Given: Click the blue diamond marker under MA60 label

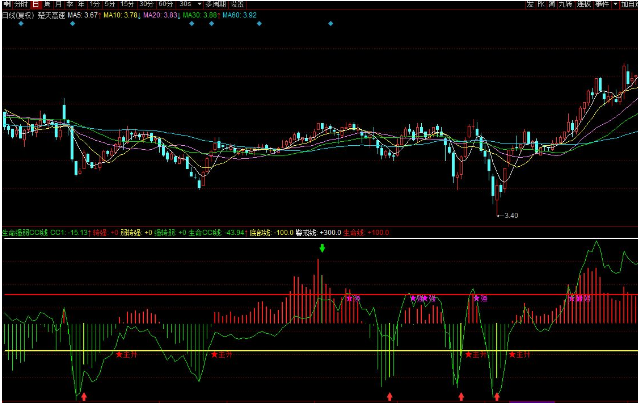Looking at the screenshot, I should coord(259,24).
